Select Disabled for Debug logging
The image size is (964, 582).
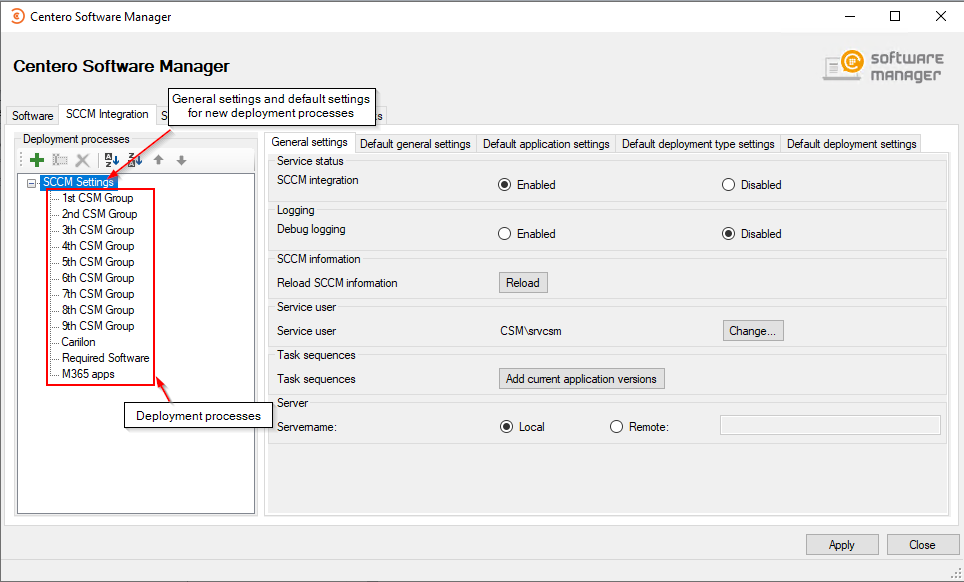pos(728,234)
